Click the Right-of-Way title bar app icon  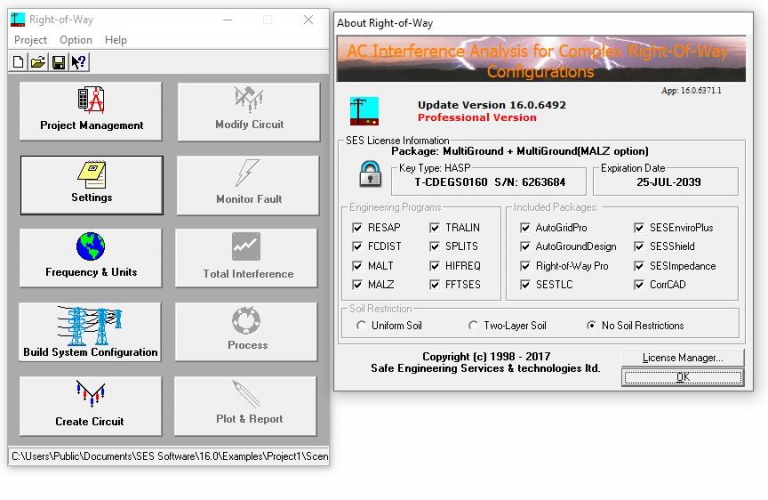point(18,20)
